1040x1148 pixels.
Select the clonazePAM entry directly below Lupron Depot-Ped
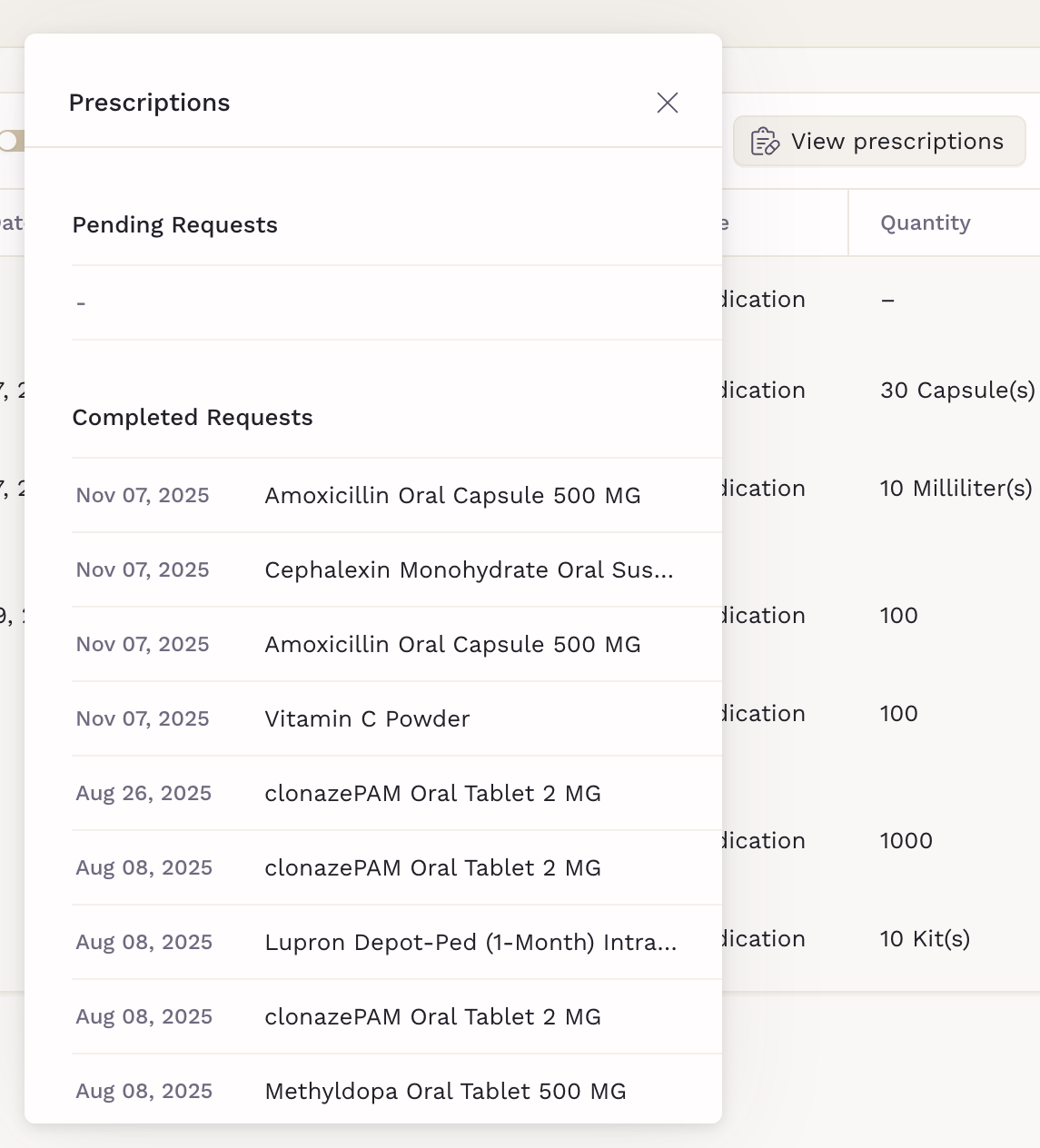click(x=432, y=1017)
